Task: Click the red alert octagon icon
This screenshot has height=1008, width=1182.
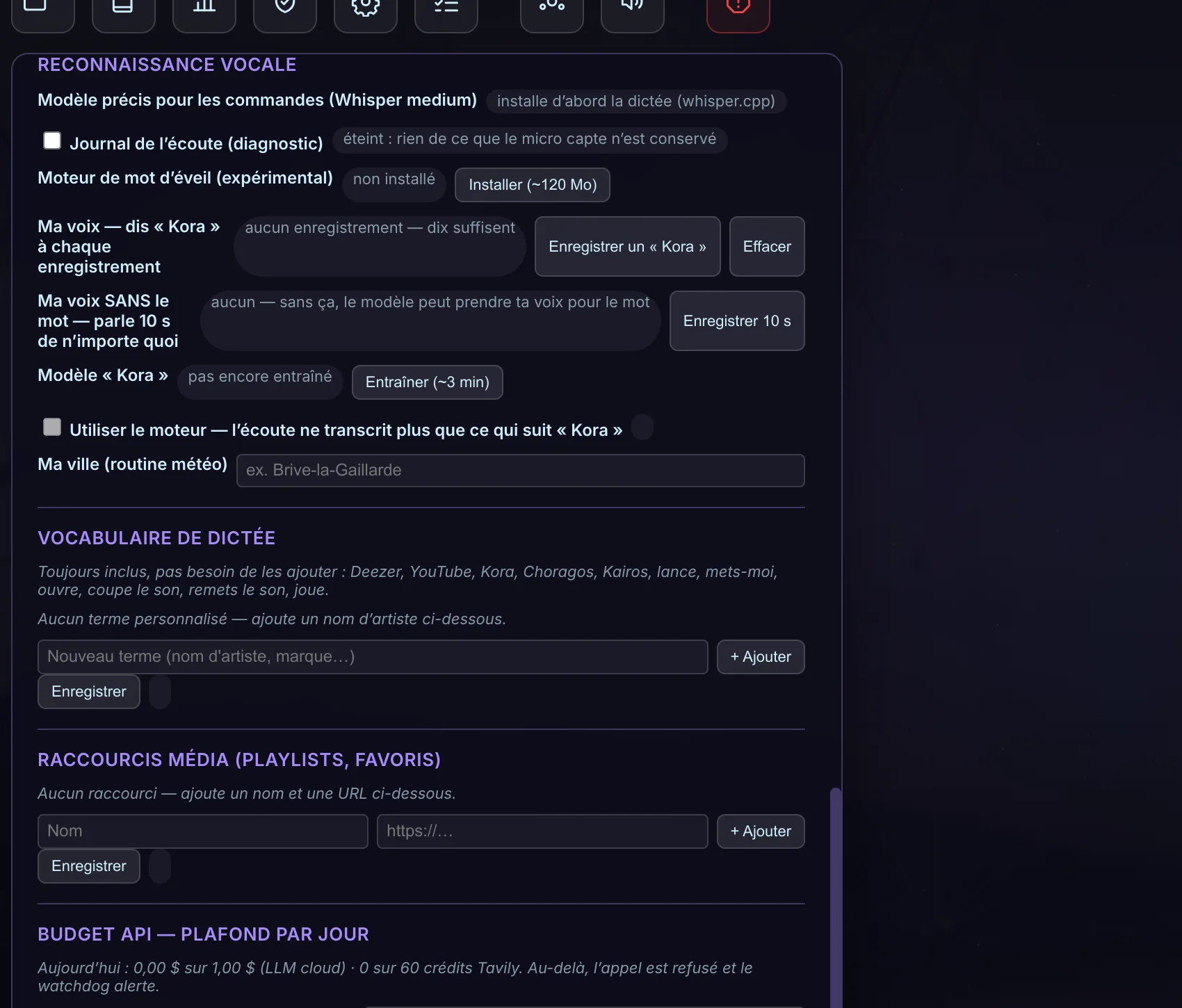Action: 738,11
